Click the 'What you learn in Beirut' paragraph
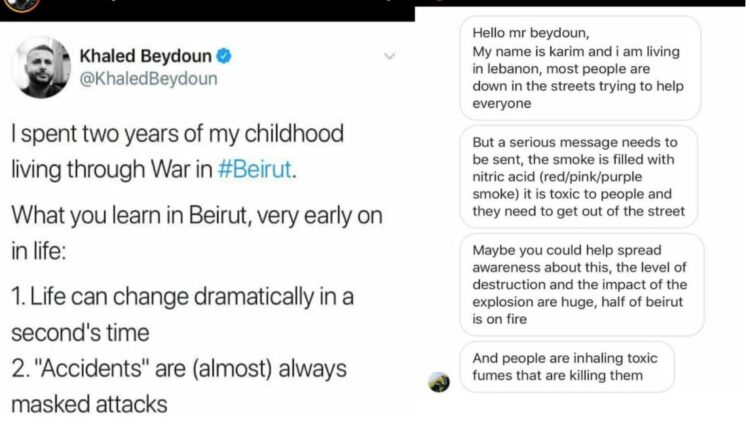This screenshot has width=750, height=430. [197, 233]
